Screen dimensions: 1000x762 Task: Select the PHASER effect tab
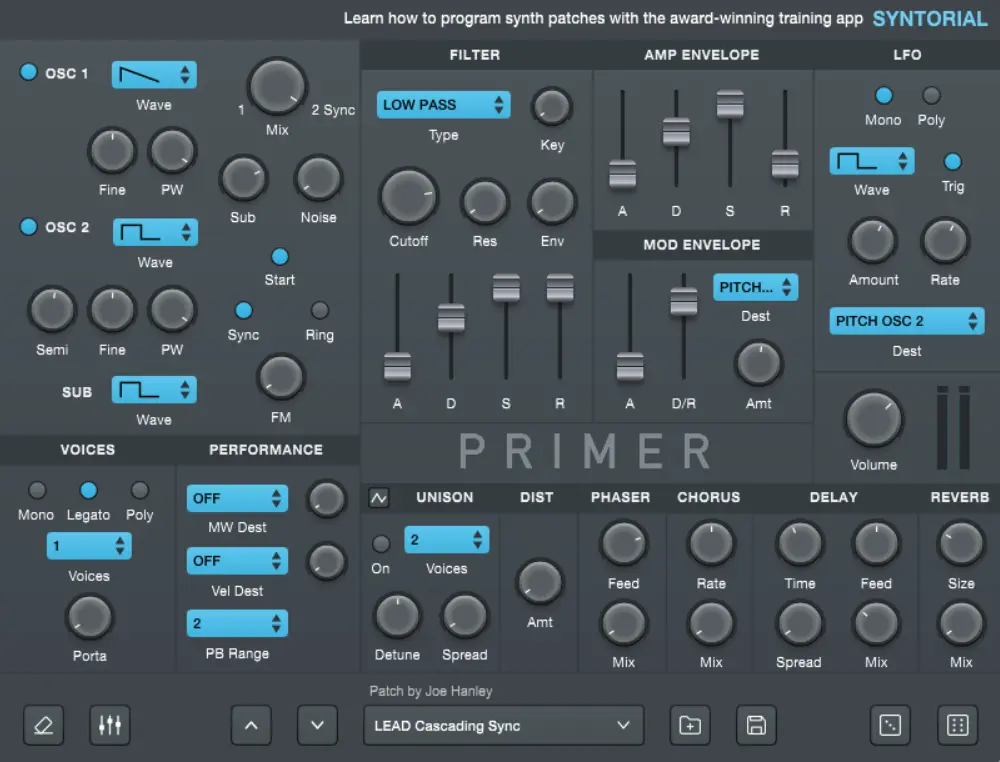click(620, 497)
